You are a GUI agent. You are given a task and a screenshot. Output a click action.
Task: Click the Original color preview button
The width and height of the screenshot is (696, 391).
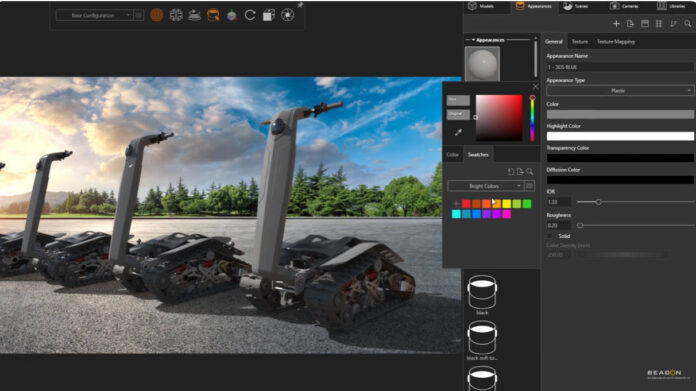[458, 115]
